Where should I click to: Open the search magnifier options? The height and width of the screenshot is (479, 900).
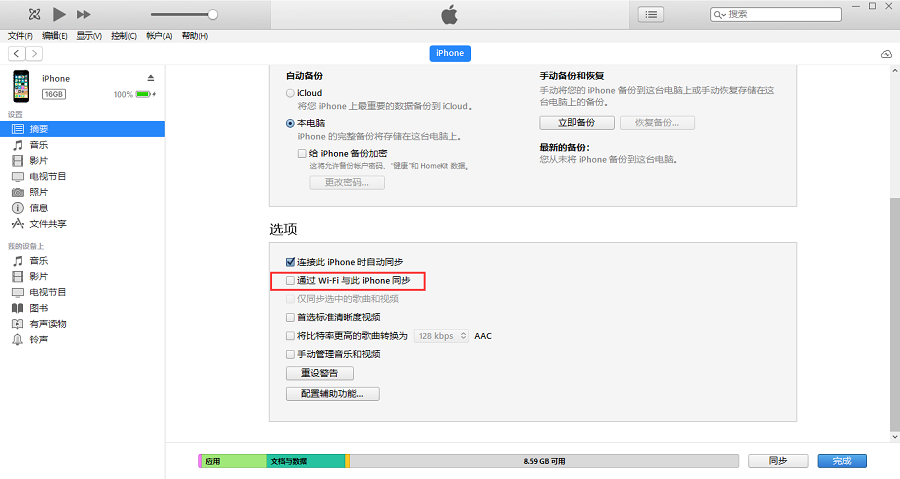719,14
